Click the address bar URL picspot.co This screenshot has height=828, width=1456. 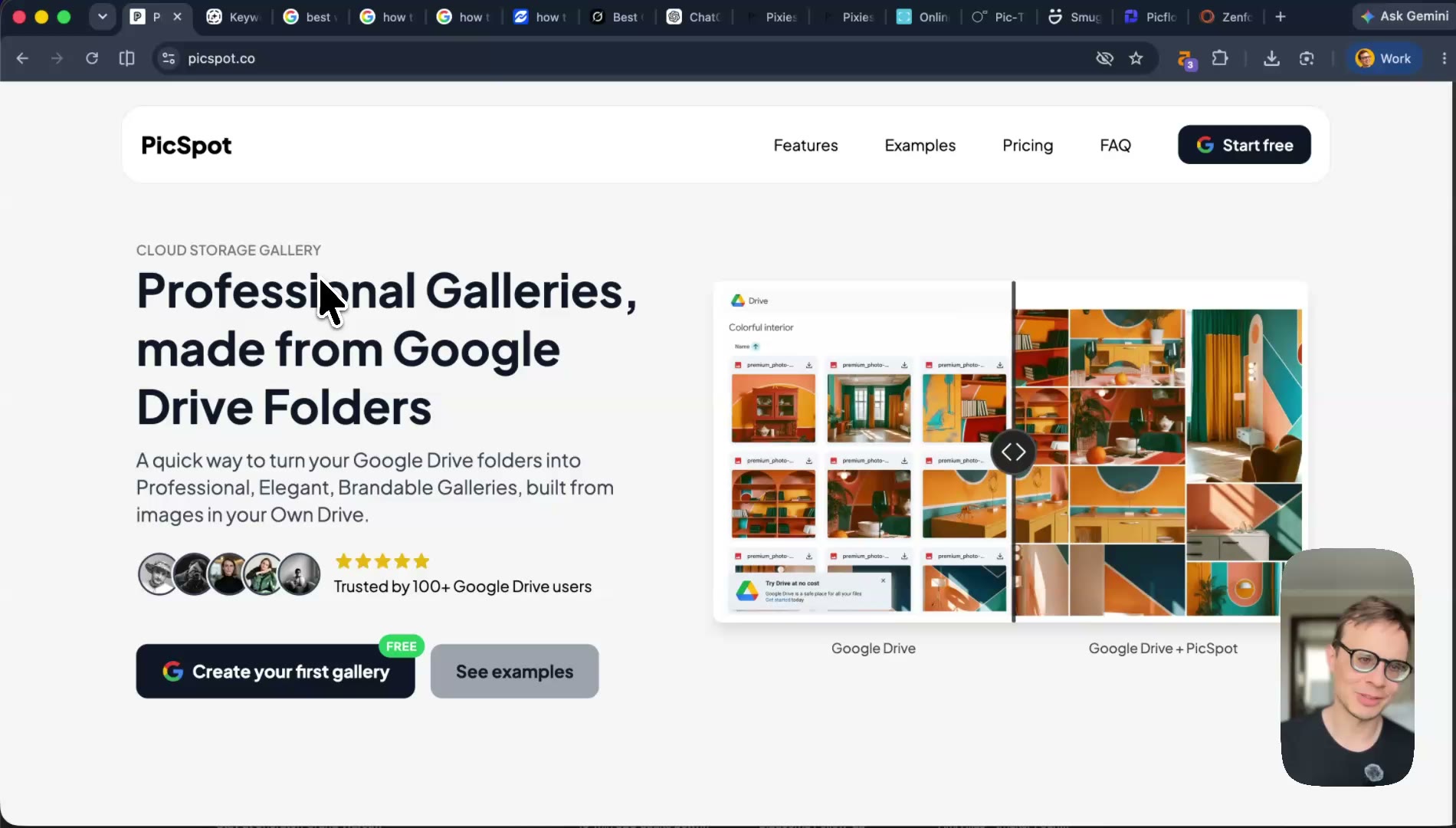point(221,58)
